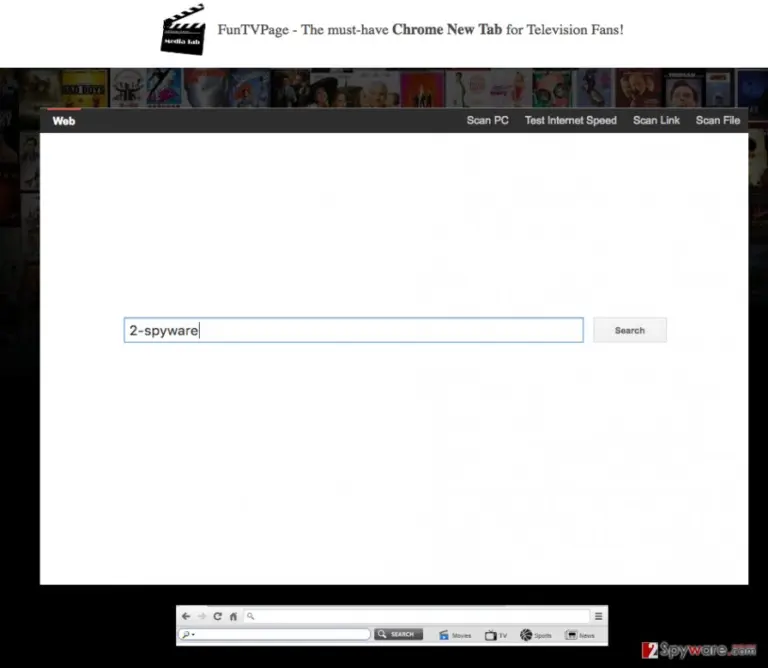Select the Web tab
This screenshot has height=668, width=768.
tap(64, 121)
